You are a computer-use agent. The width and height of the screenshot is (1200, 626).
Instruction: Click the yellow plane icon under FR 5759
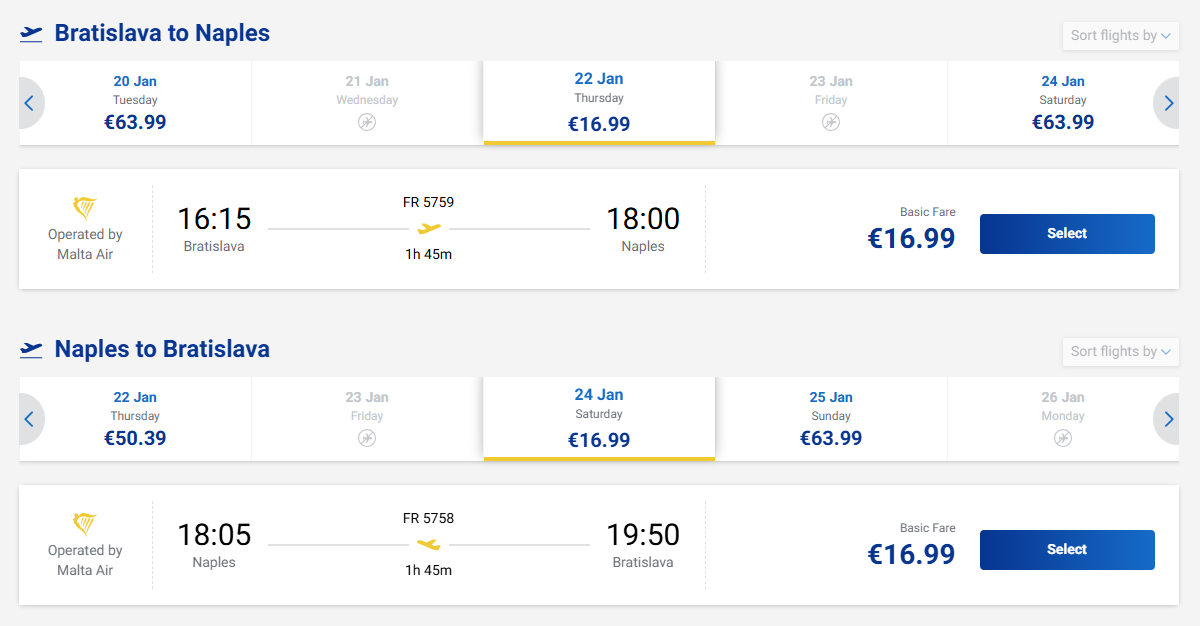pos(429,228)
